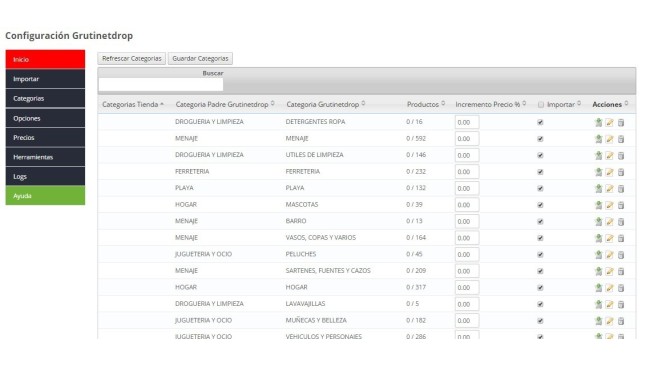Click import icon for BARRO row
The width and height of the screenshot is (646, 366).
pos(598,221)
